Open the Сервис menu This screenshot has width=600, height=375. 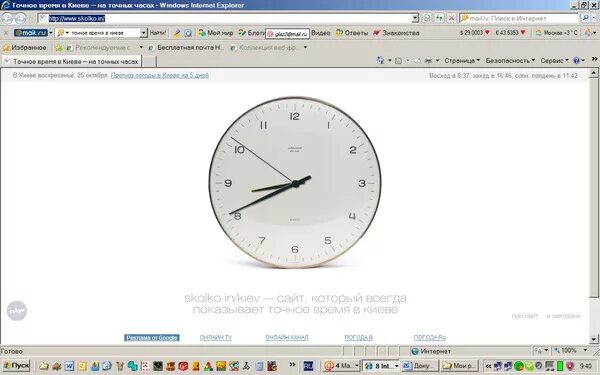[554, 60]
